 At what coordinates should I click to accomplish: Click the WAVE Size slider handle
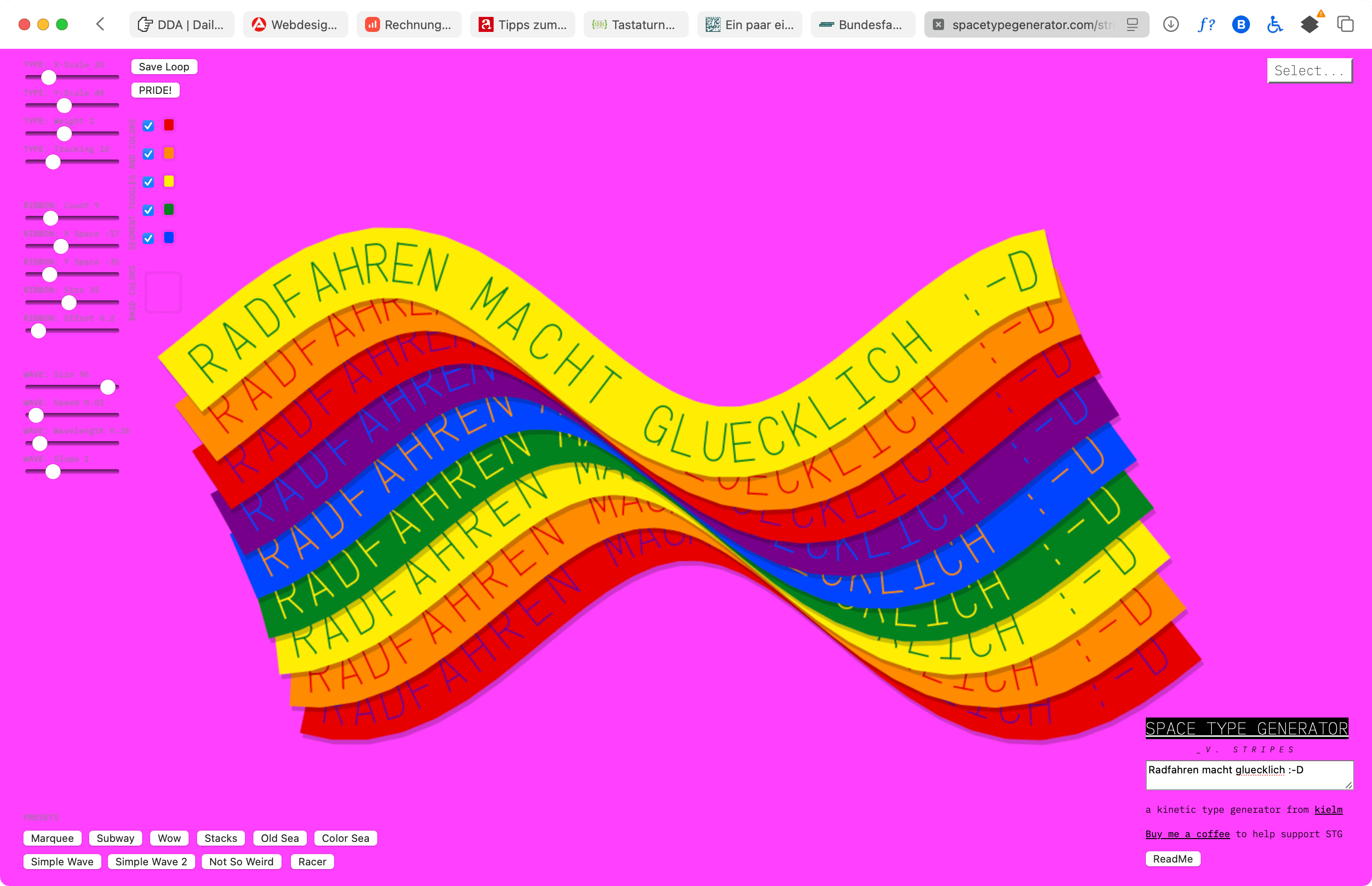[x=107, y=387]
